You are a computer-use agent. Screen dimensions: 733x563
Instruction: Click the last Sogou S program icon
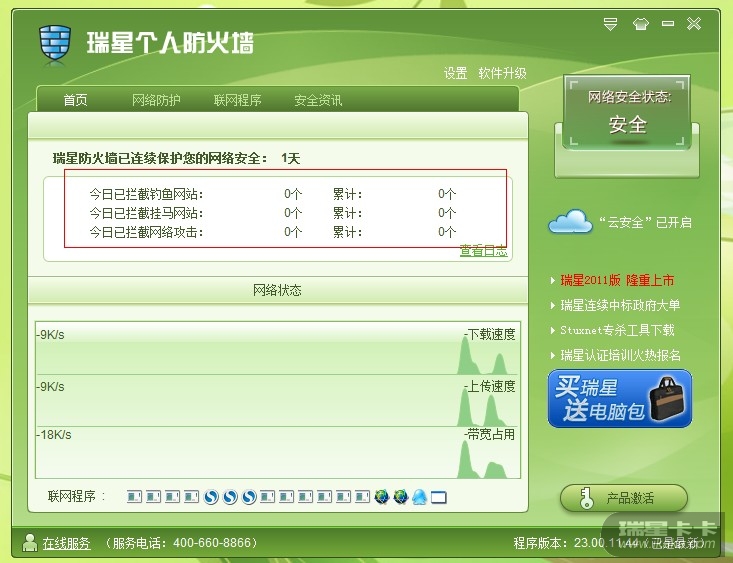tap(249, 497)
